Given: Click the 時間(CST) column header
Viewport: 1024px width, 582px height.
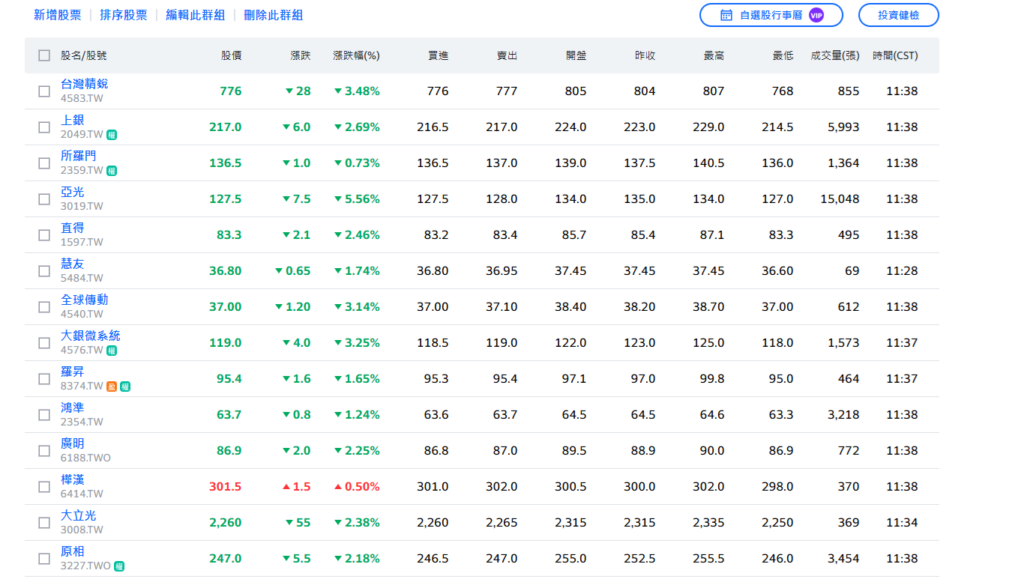Looking at the screenshot, I should pos(895,56).
